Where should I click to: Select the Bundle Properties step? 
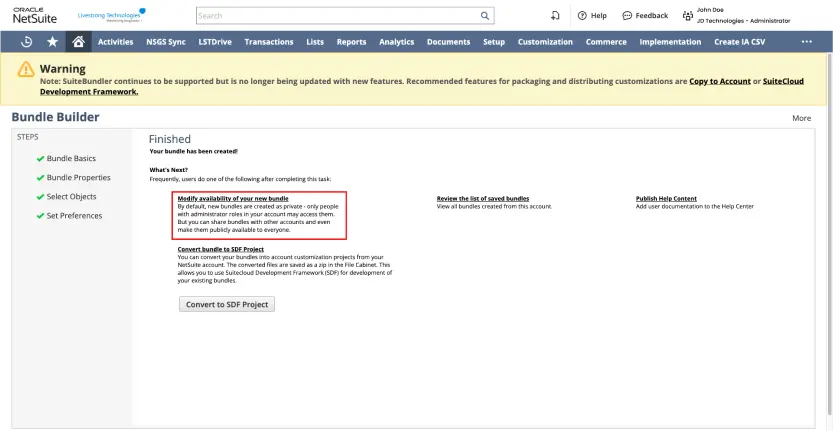click(x=79, y=178)
